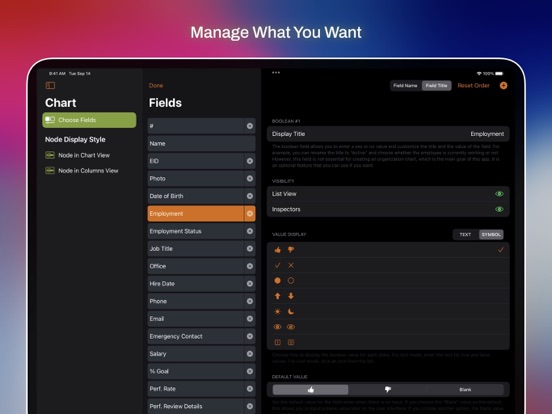552x414 pixels.
Task: Remove the Photo field via its circle icon
Action: [250, 178]
